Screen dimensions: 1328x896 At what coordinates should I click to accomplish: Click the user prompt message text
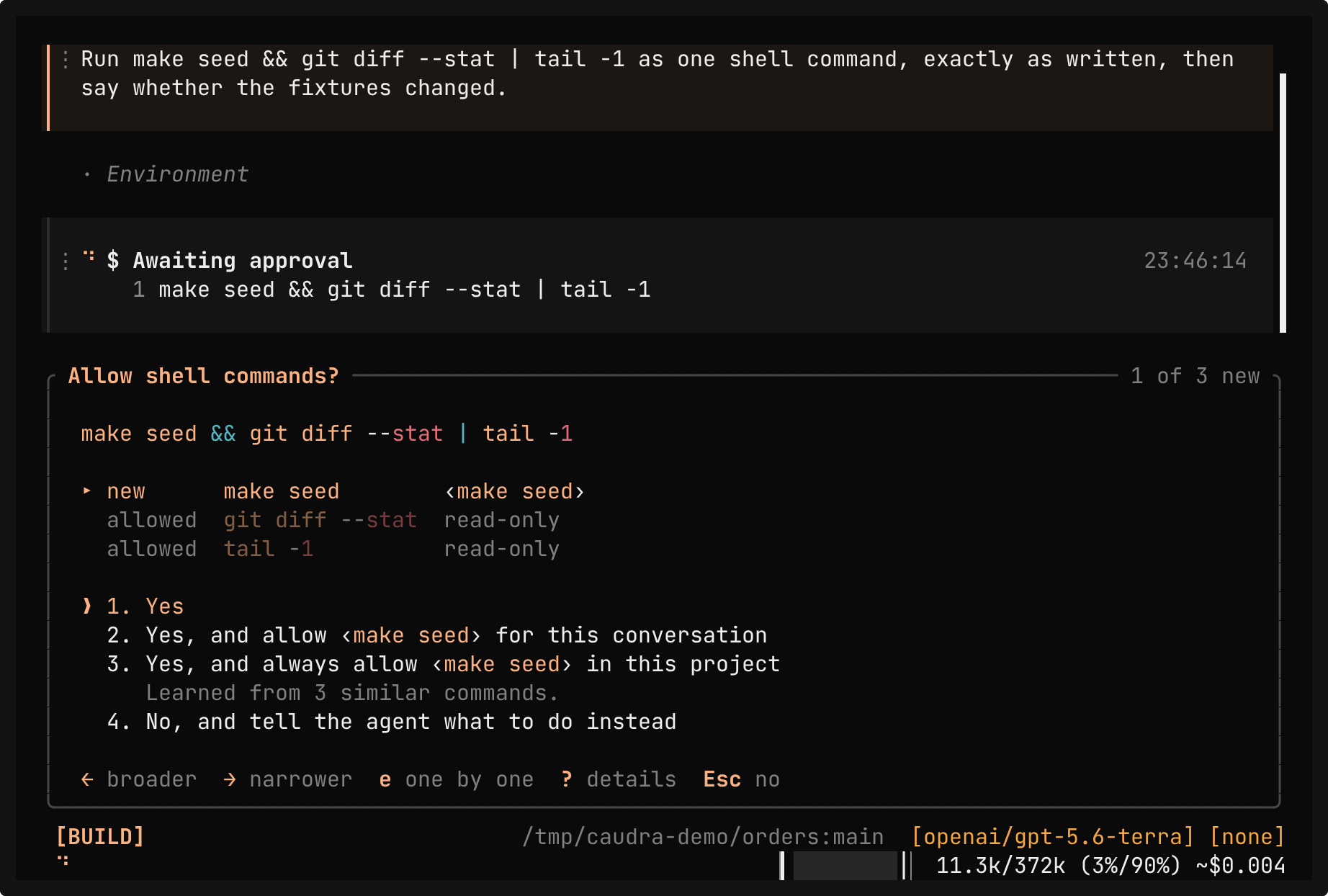click(658, 73)
